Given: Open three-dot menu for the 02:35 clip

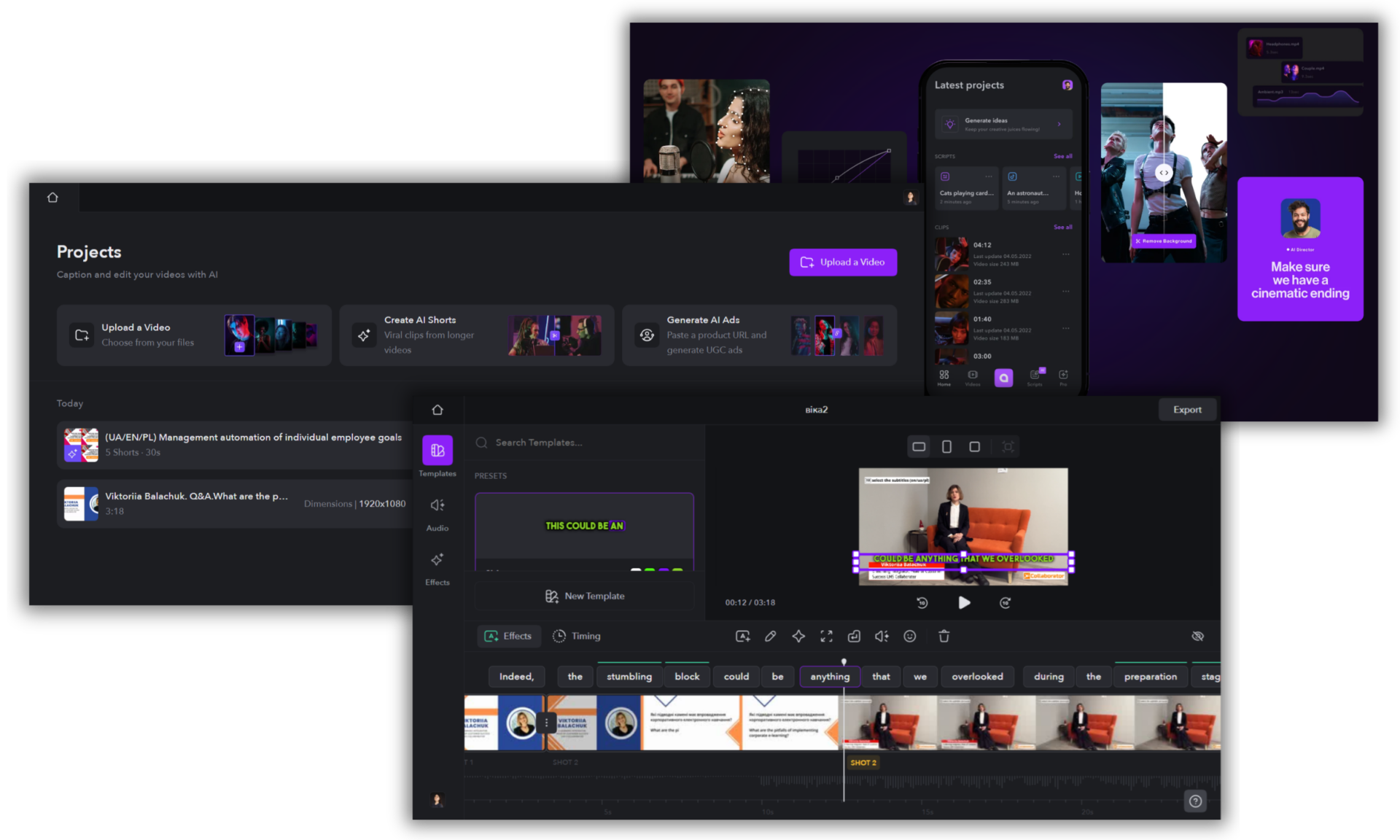Looking at the screenshot, I should click(x=1065, y=291).
